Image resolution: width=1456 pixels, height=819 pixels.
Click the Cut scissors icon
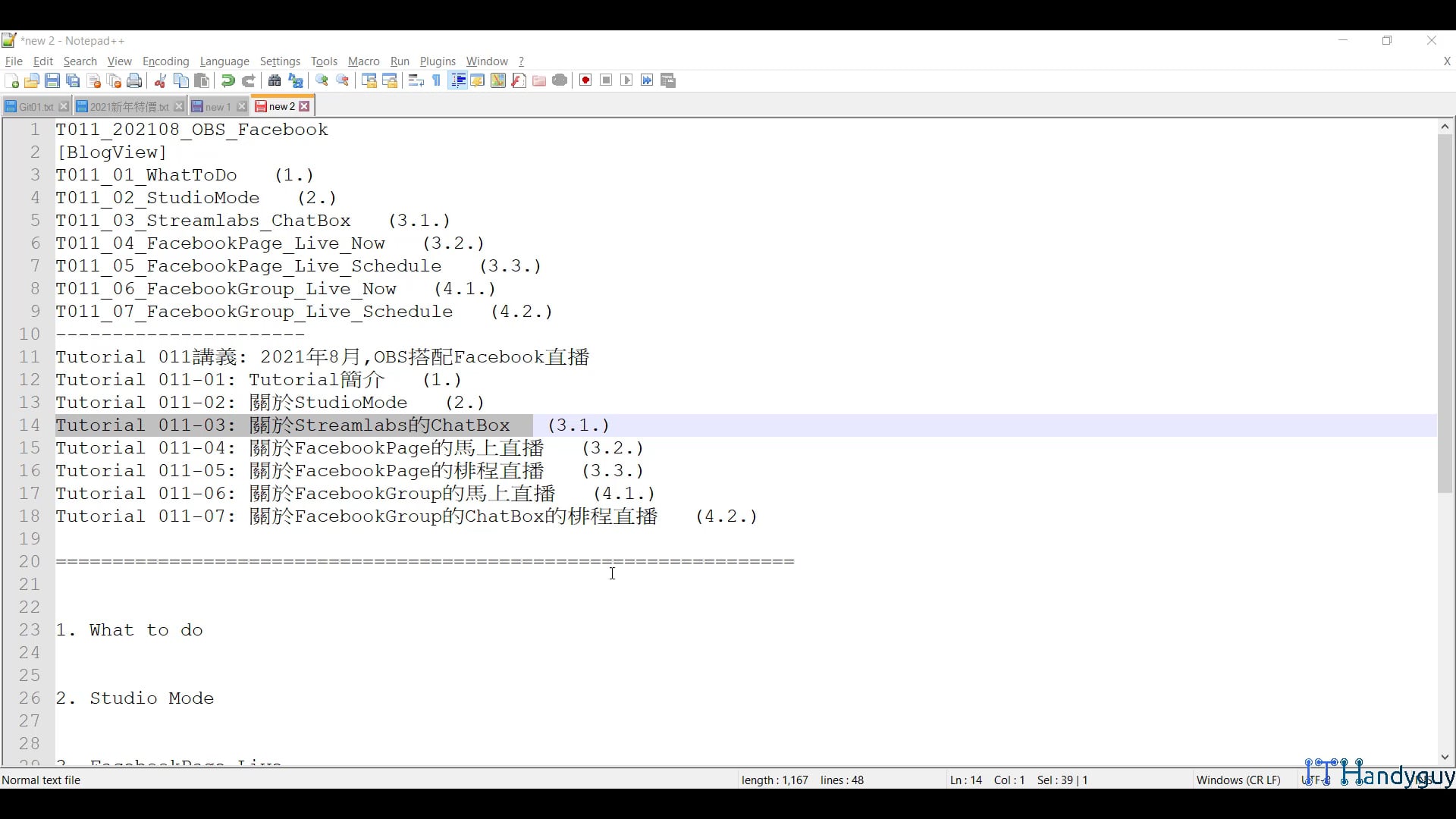[x=160, y=80]
